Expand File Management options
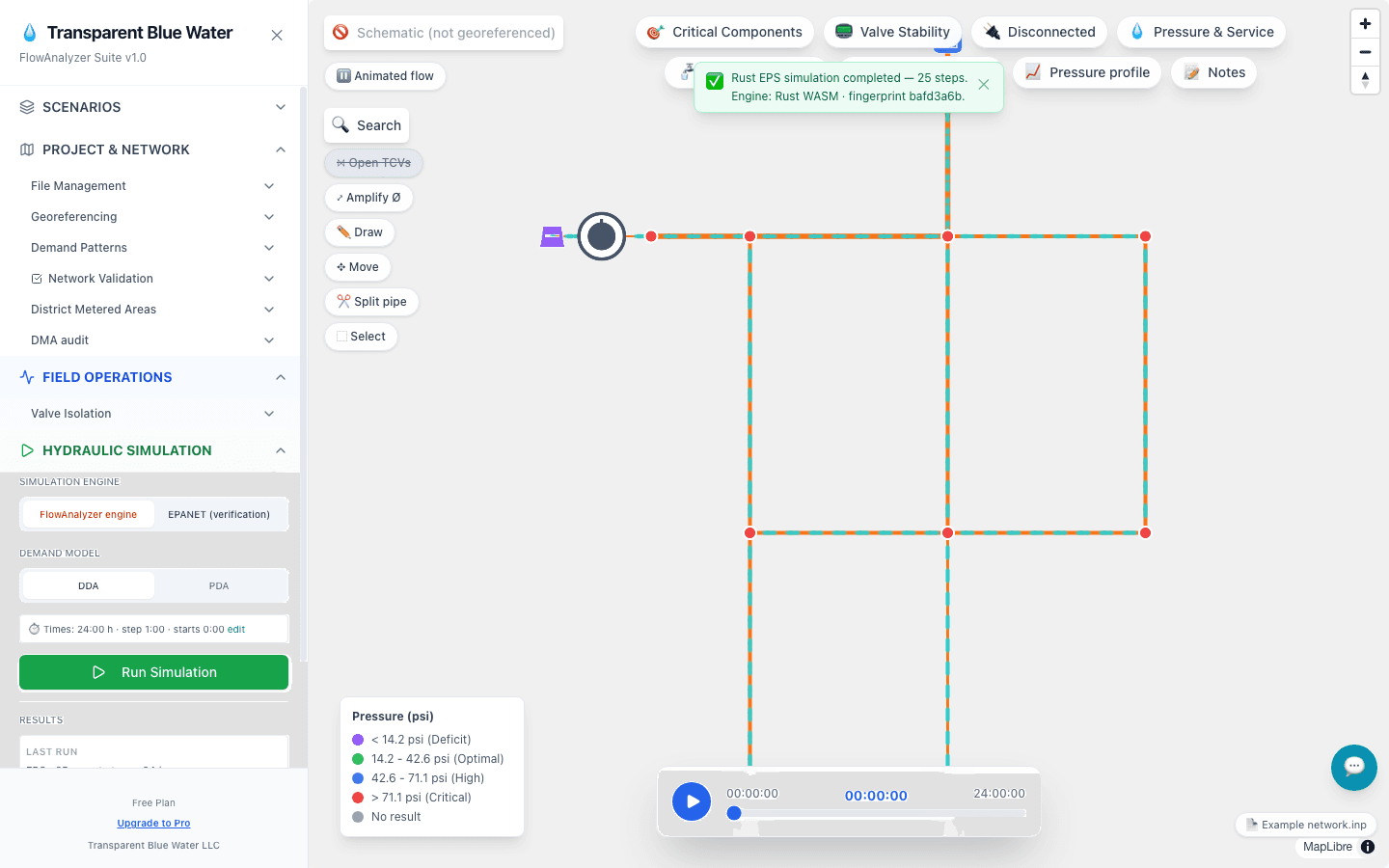Viewport: 1389px width, 868px height. [x=152, y=186]
